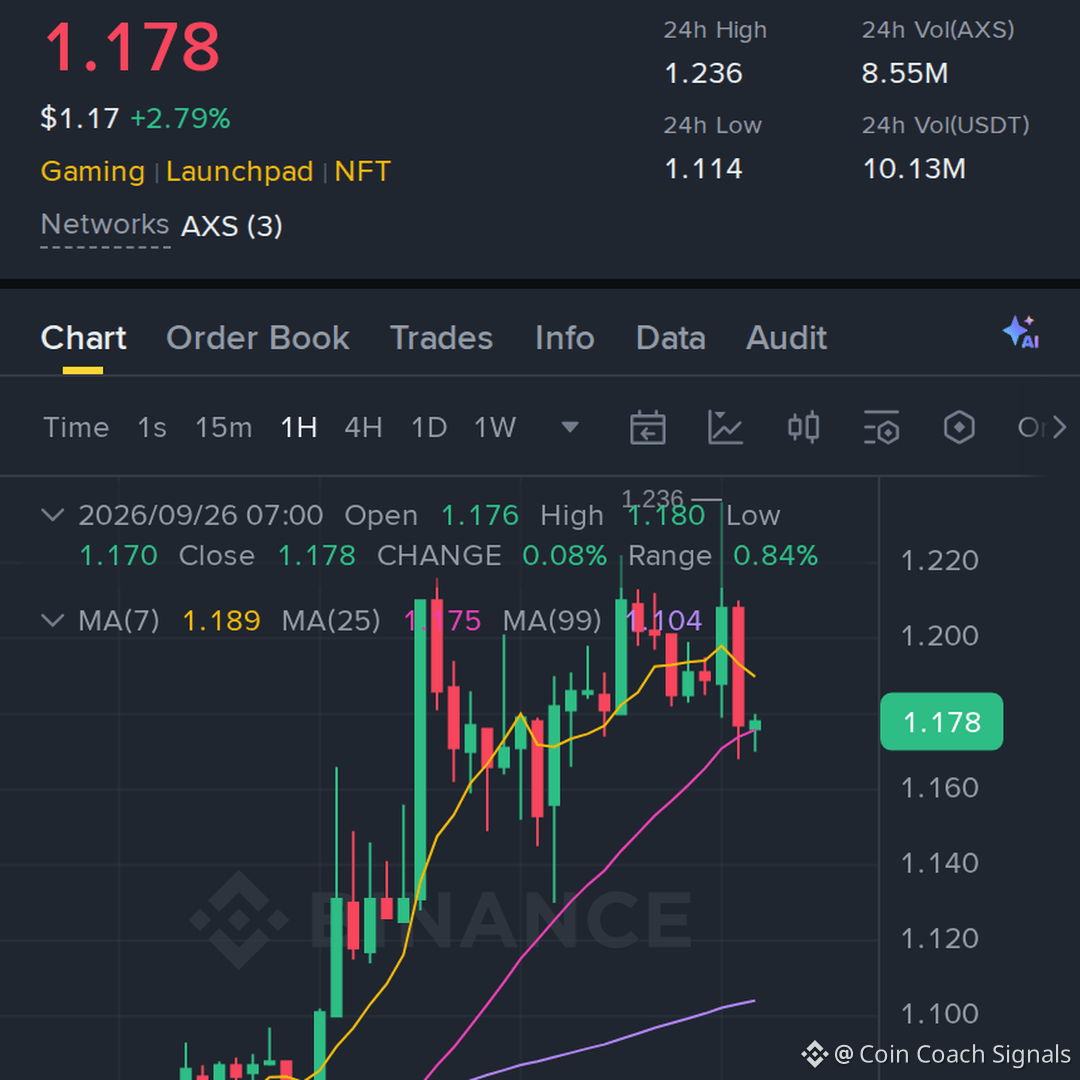Select the 4H interval option

pyautogui.click(x=363, y=428)
